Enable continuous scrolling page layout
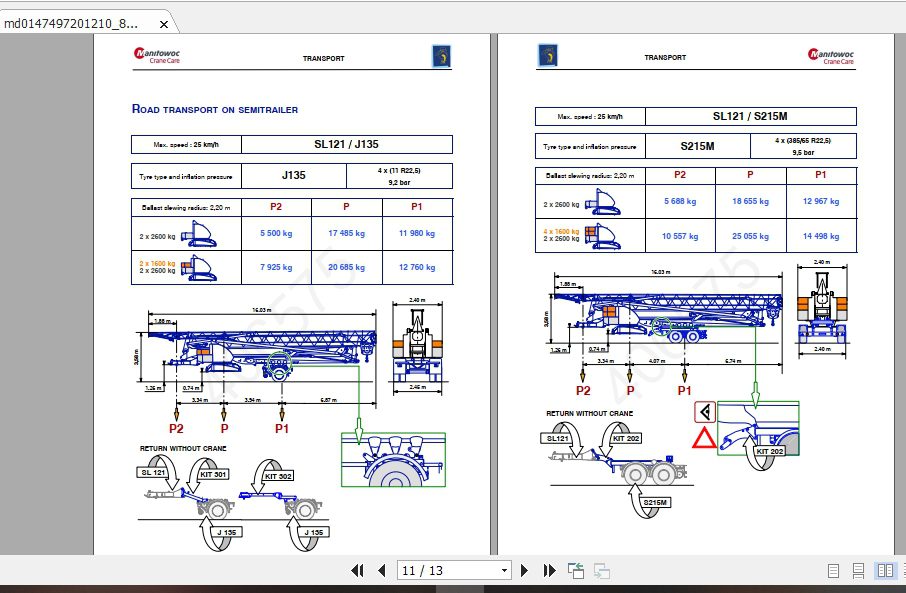The width and height of the screenshot is (906, 593). tap(857, 570)
